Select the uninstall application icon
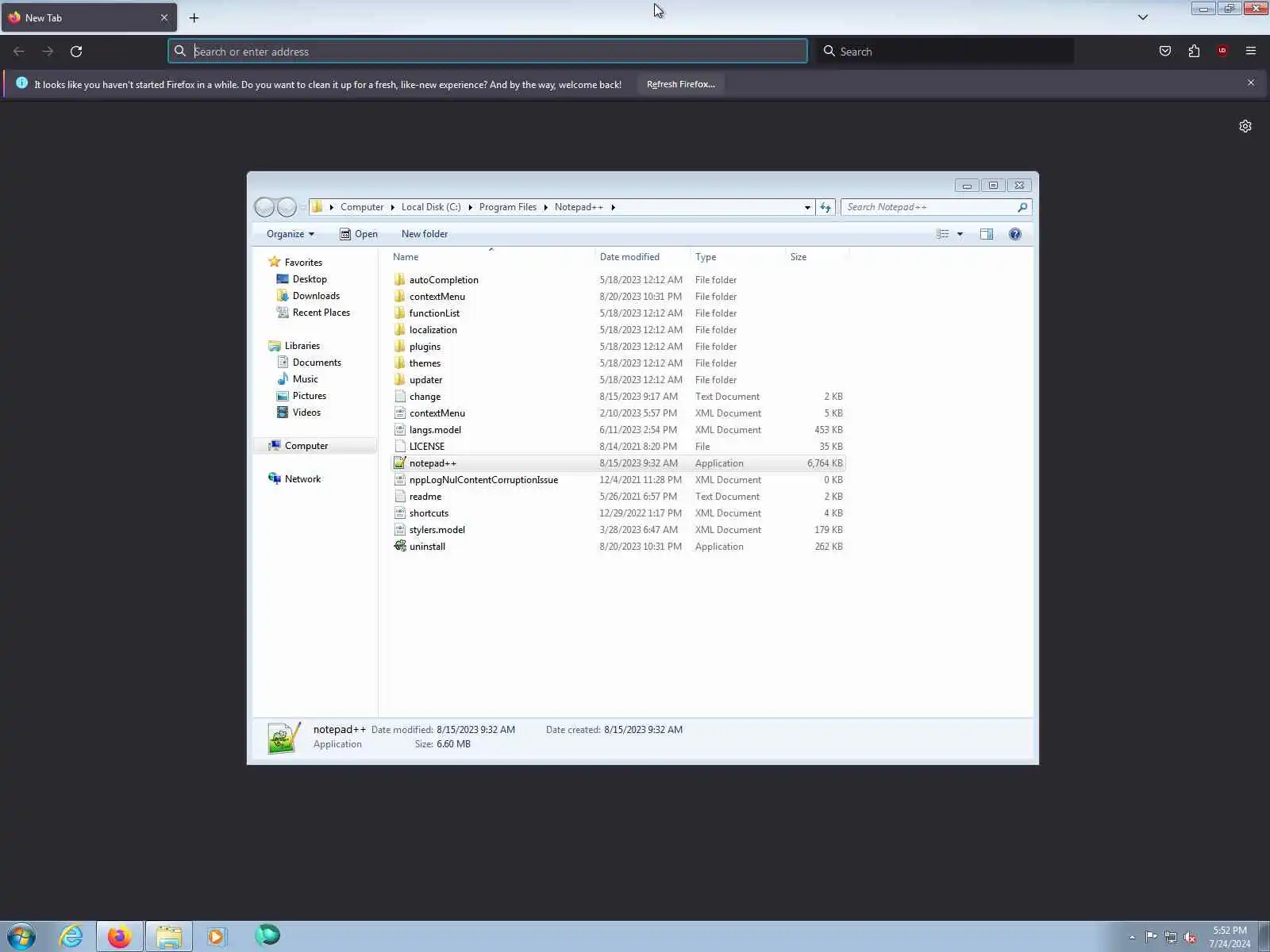 (400, 546)
